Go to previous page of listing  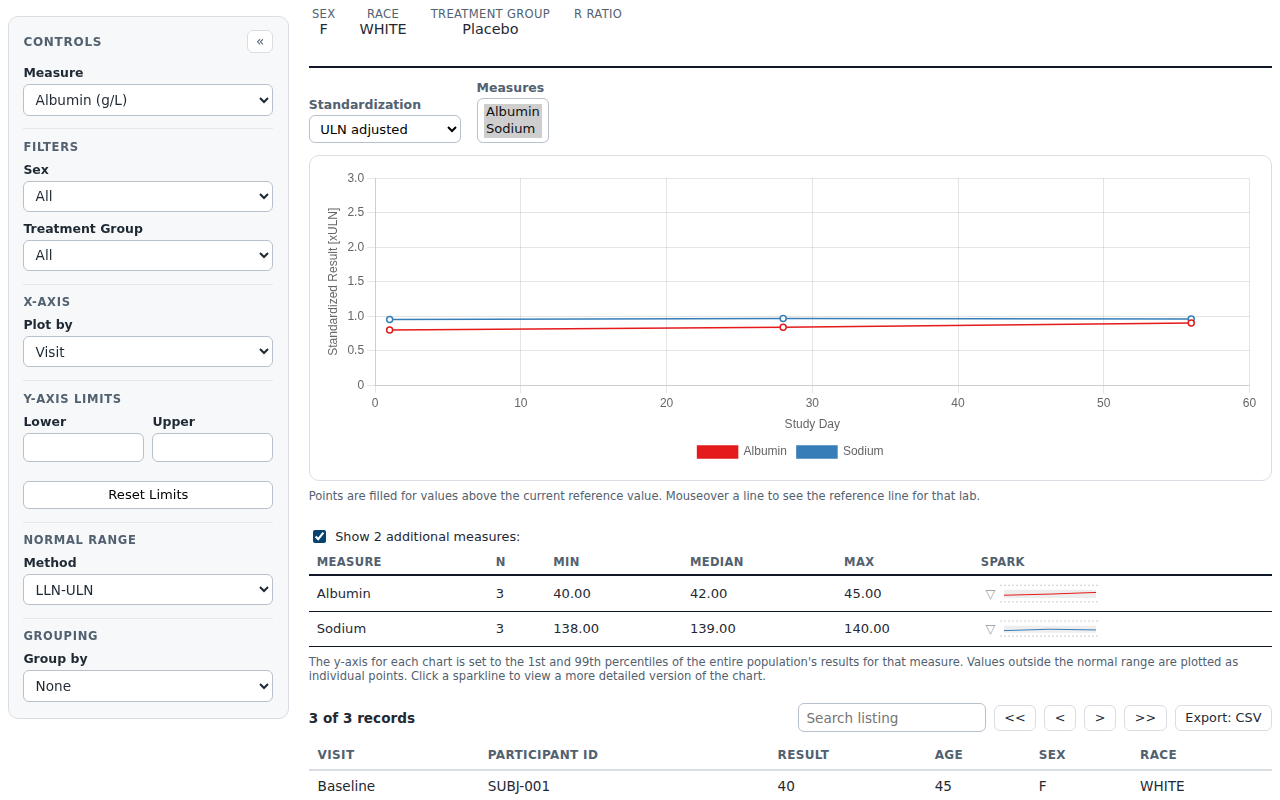tap(1060, 718)
